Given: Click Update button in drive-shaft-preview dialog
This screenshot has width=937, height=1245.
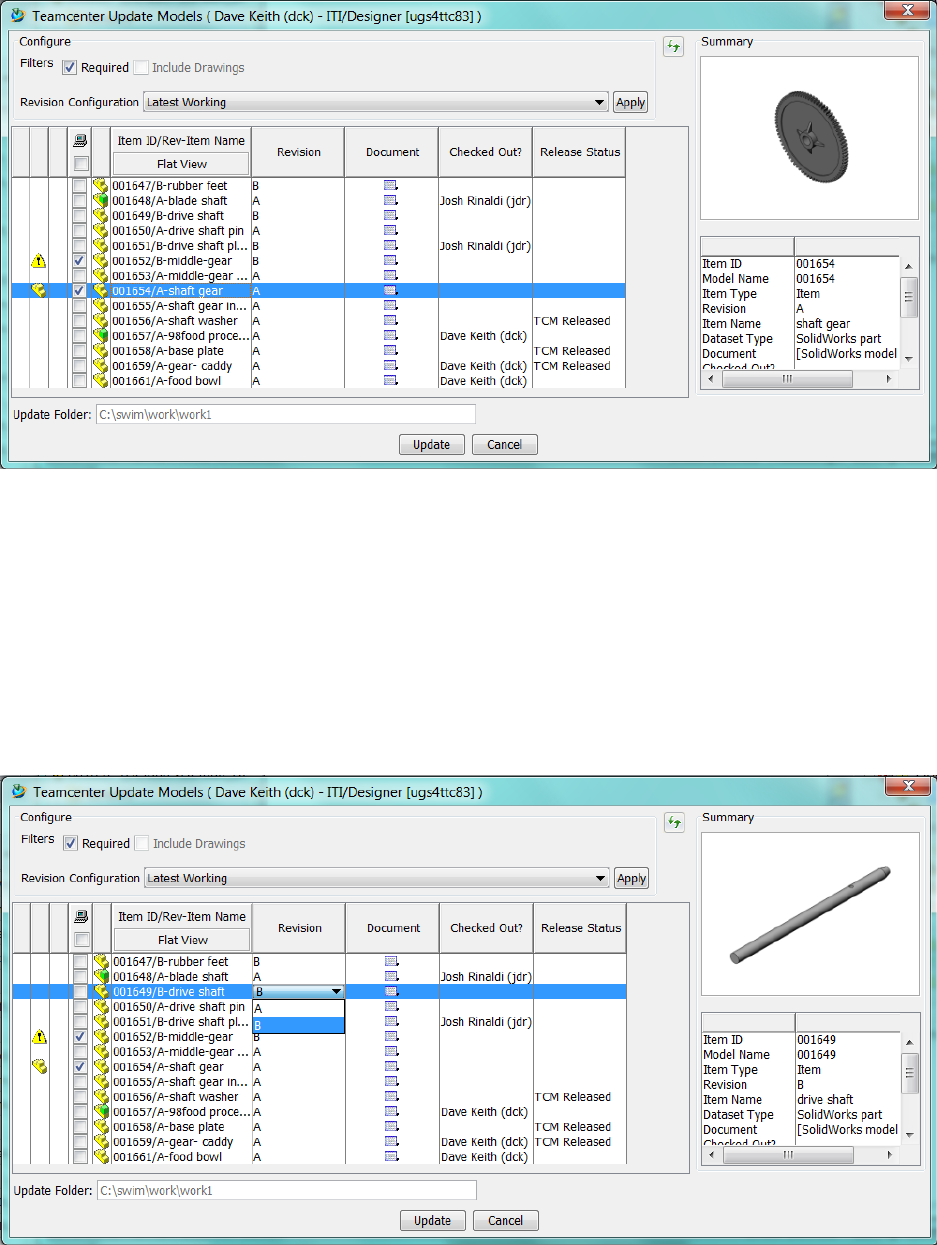Looking at the screenshot, I should [433, 1221].
